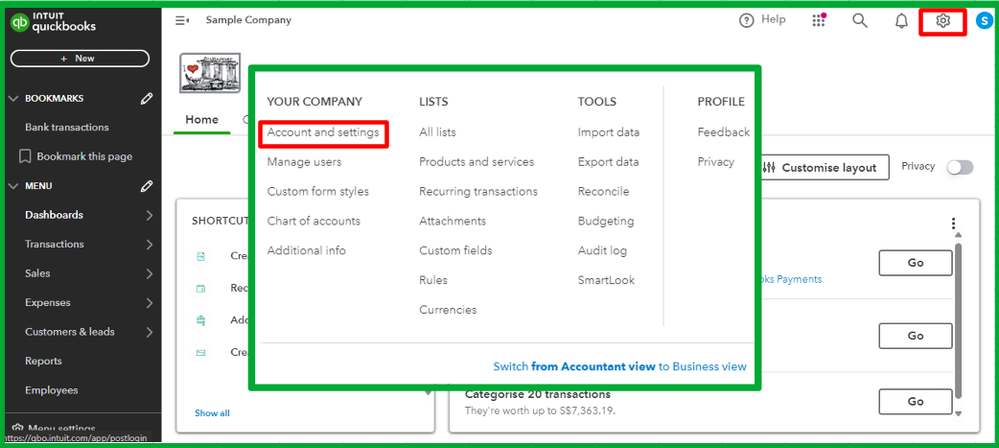Open Chart of accounts

[x=313, y=221]
